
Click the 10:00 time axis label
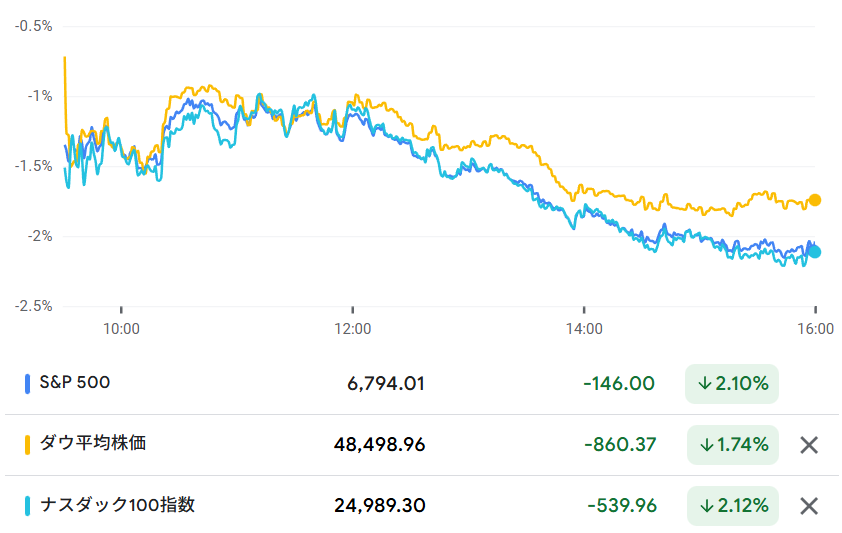pos(121,328)
